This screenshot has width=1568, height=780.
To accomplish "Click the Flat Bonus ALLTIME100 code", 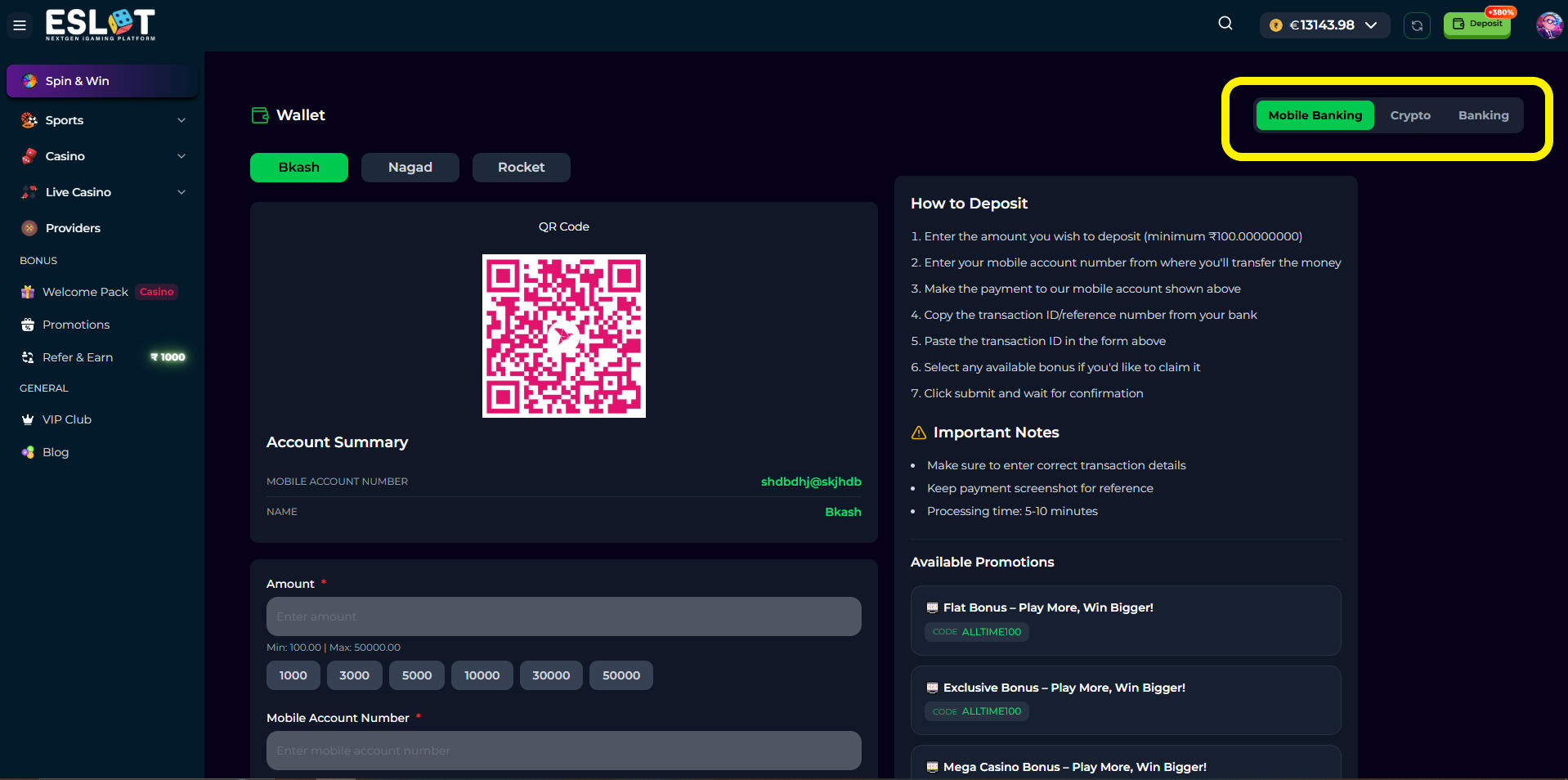I will click(x=977, y=632).
